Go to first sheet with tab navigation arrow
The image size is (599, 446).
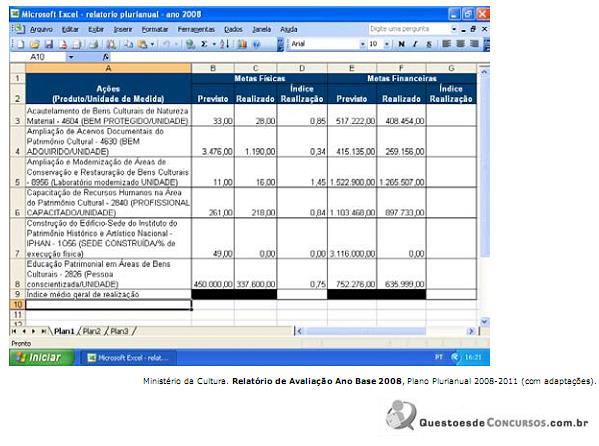pyautogui.click(x=14, y=331)
